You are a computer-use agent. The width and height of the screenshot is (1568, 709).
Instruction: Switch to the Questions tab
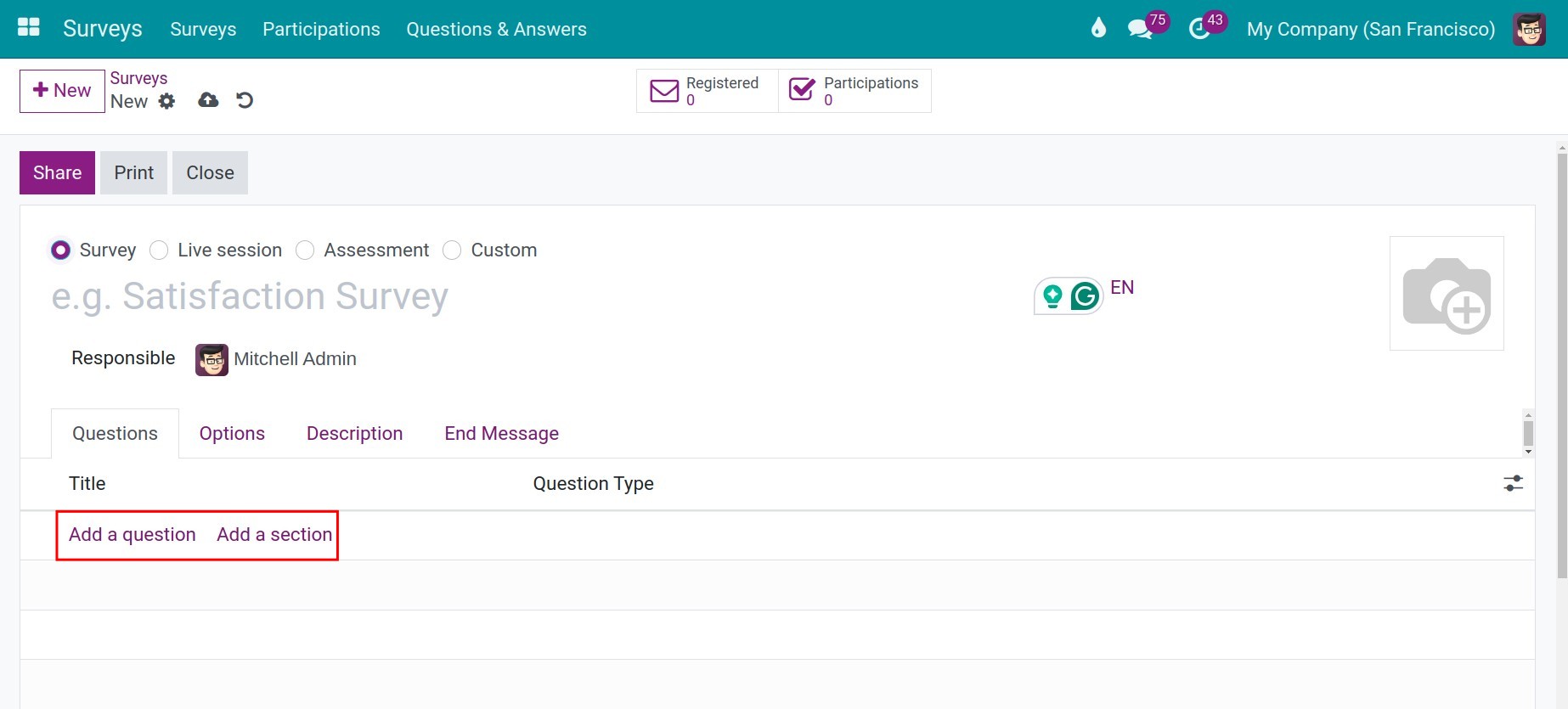click(x=115, y=434)
